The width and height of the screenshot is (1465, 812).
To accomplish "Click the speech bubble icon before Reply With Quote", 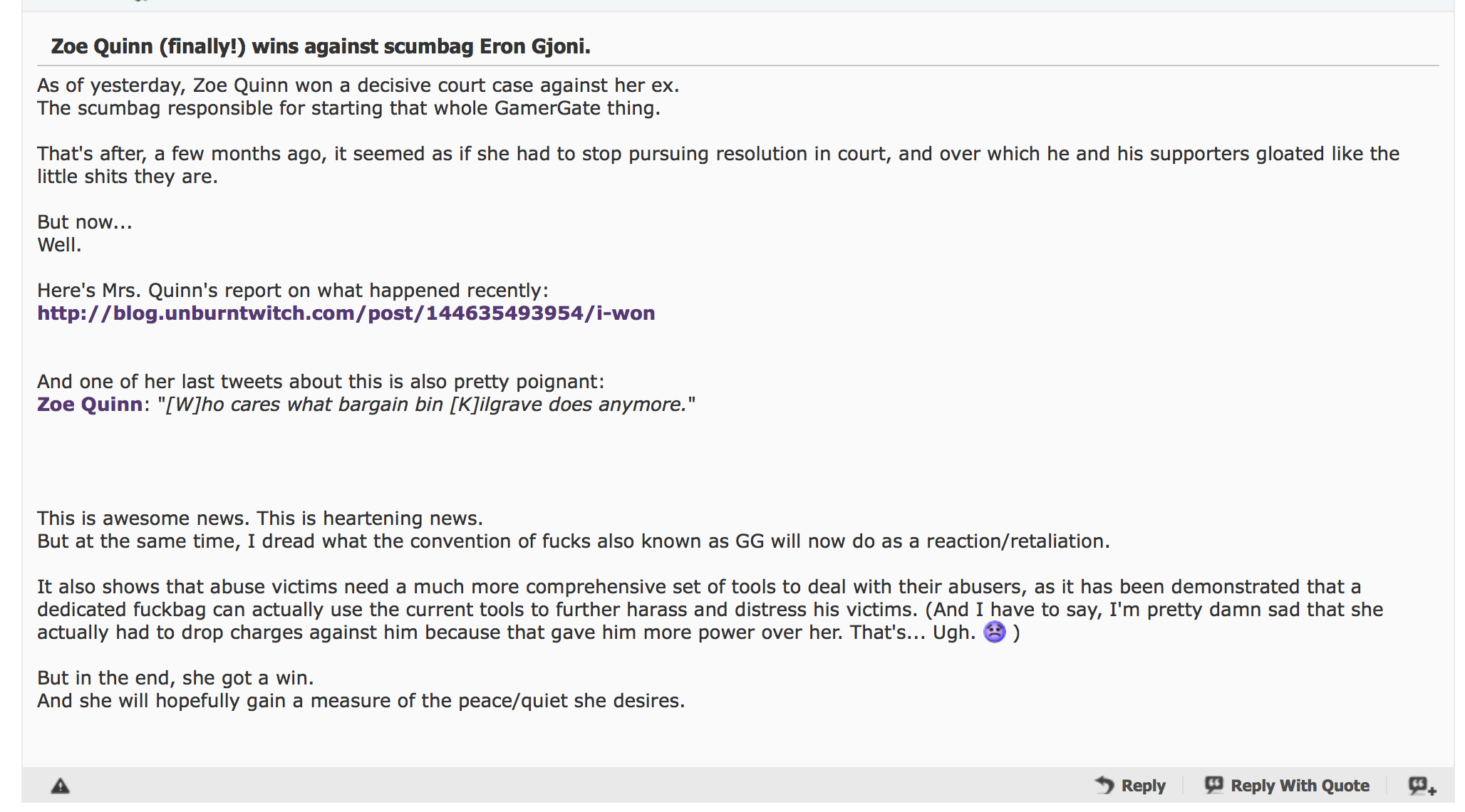I will click(1213, 785).
